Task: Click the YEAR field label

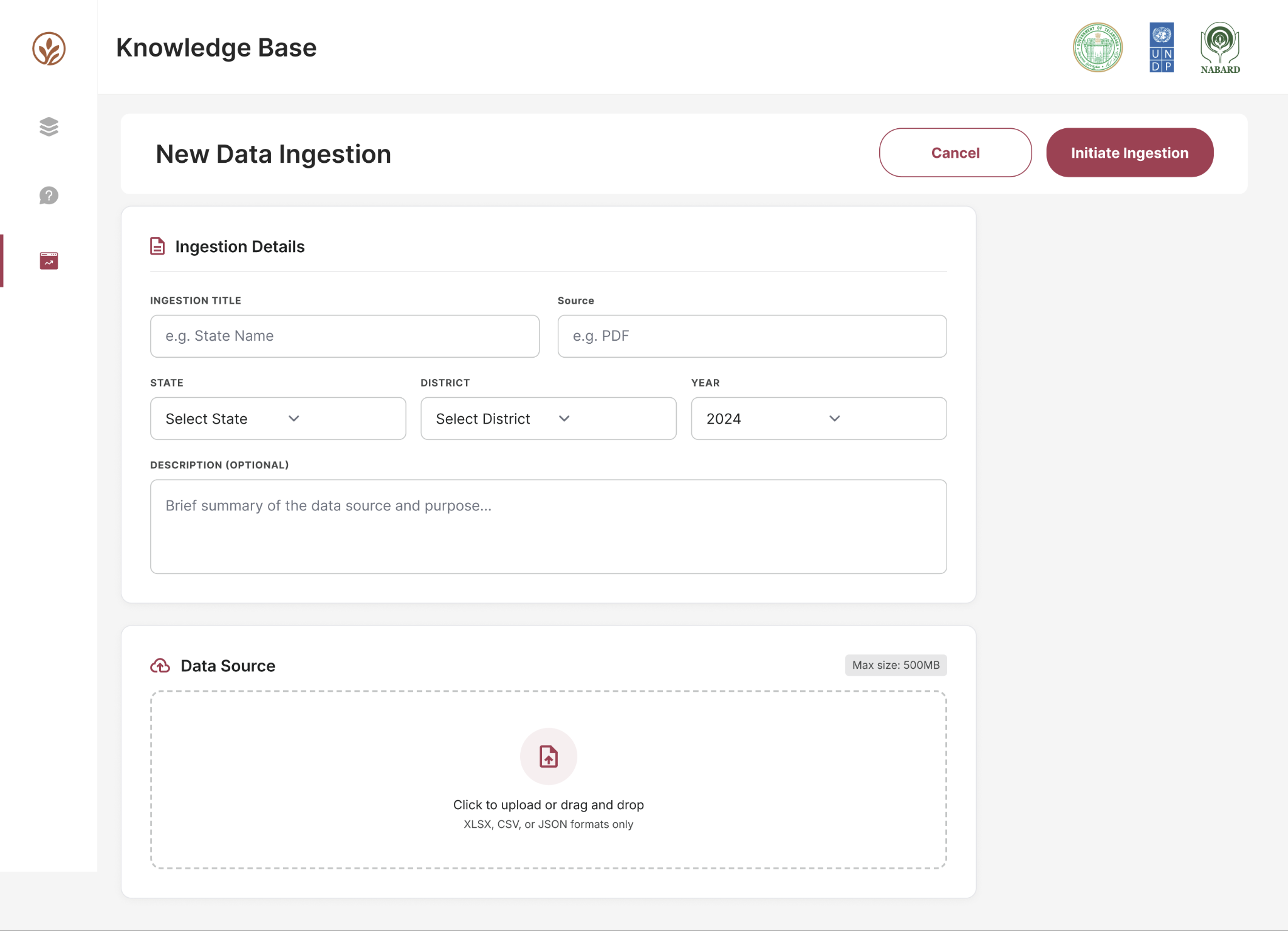Action: pyautogui.click(x=706, y=383)
